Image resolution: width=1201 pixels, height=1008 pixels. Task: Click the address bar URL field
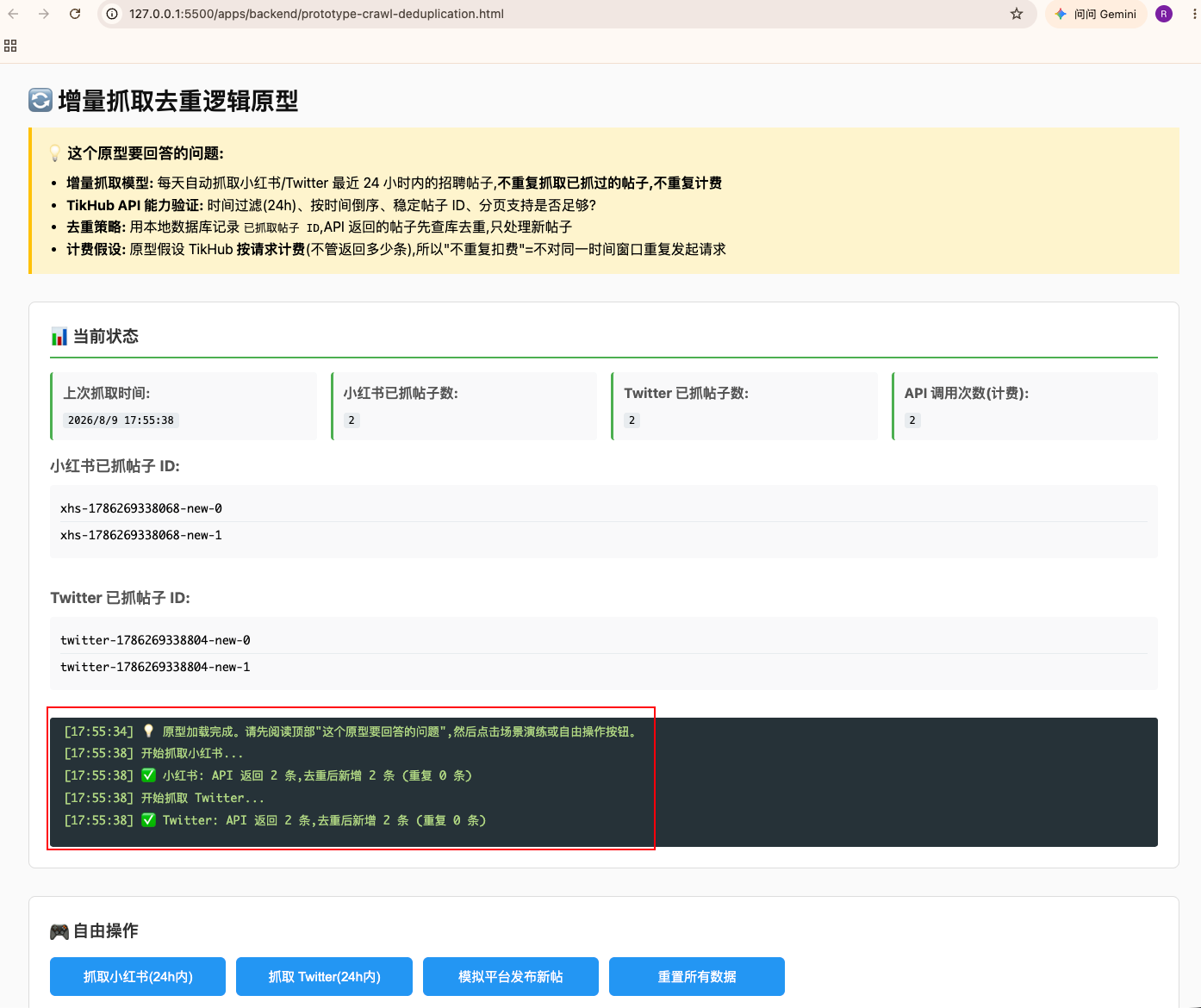tap(569, 14)
